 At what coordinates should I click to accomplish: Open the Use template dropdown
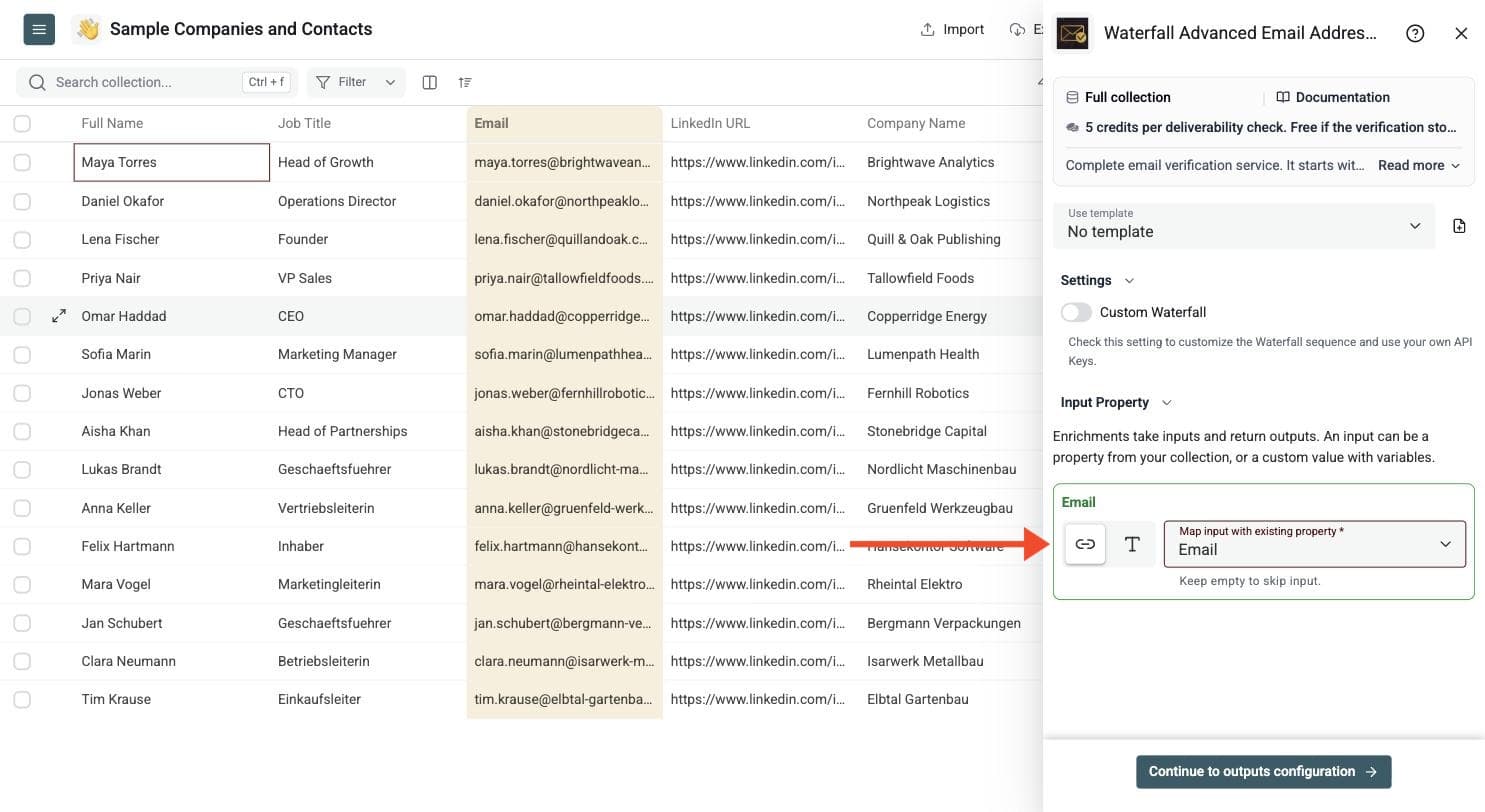click(x=1244, y=225)
